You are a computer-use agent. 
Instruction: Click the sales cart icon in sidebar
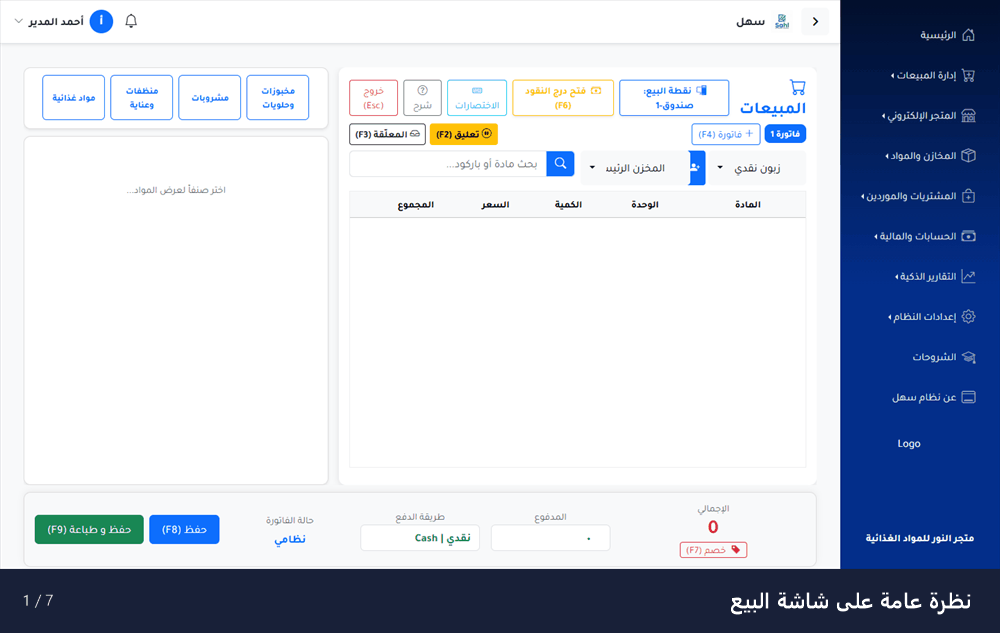[x=968, y=75]
